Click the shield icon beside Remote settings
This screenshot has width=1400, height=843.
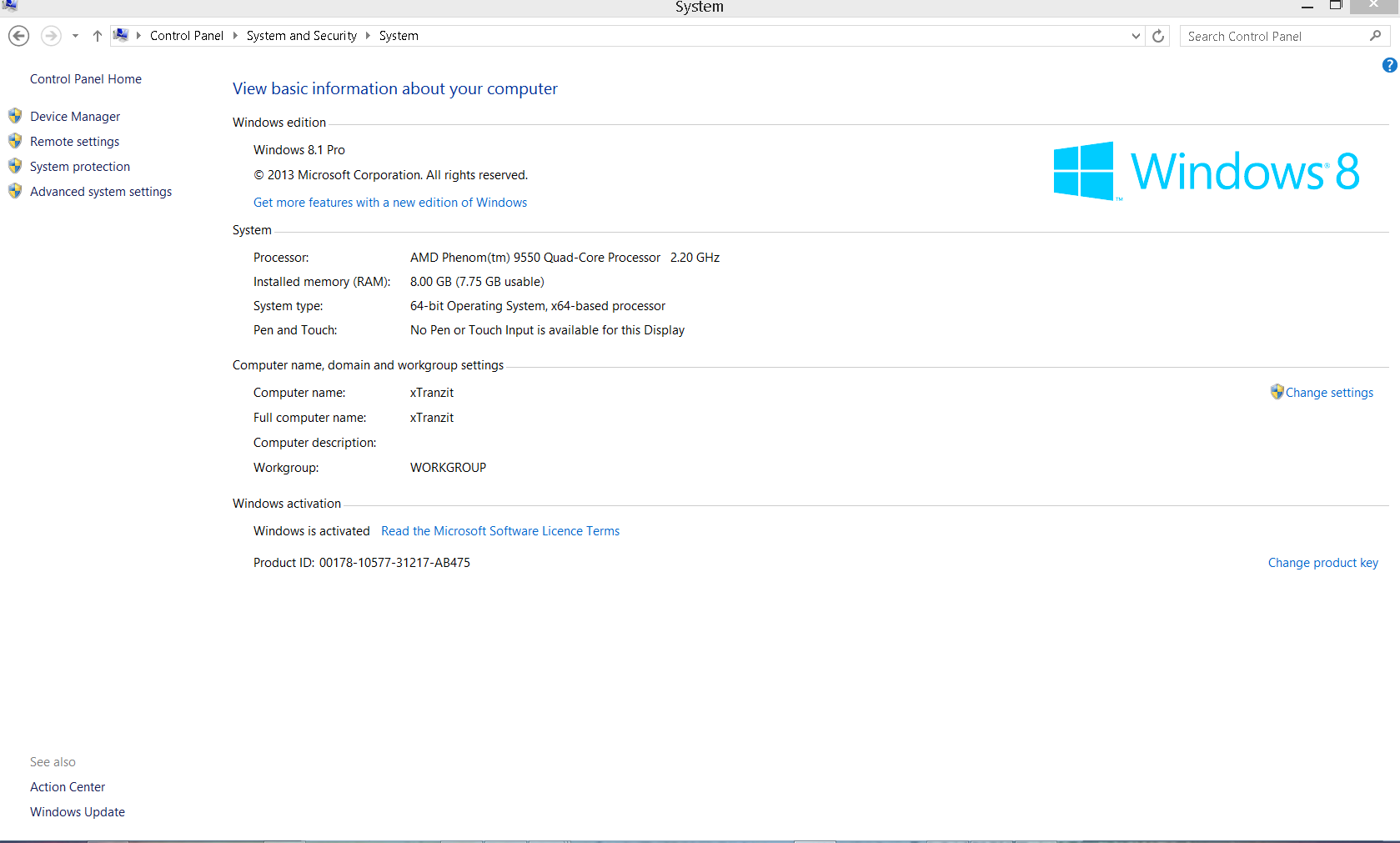(x=15, y=141)
